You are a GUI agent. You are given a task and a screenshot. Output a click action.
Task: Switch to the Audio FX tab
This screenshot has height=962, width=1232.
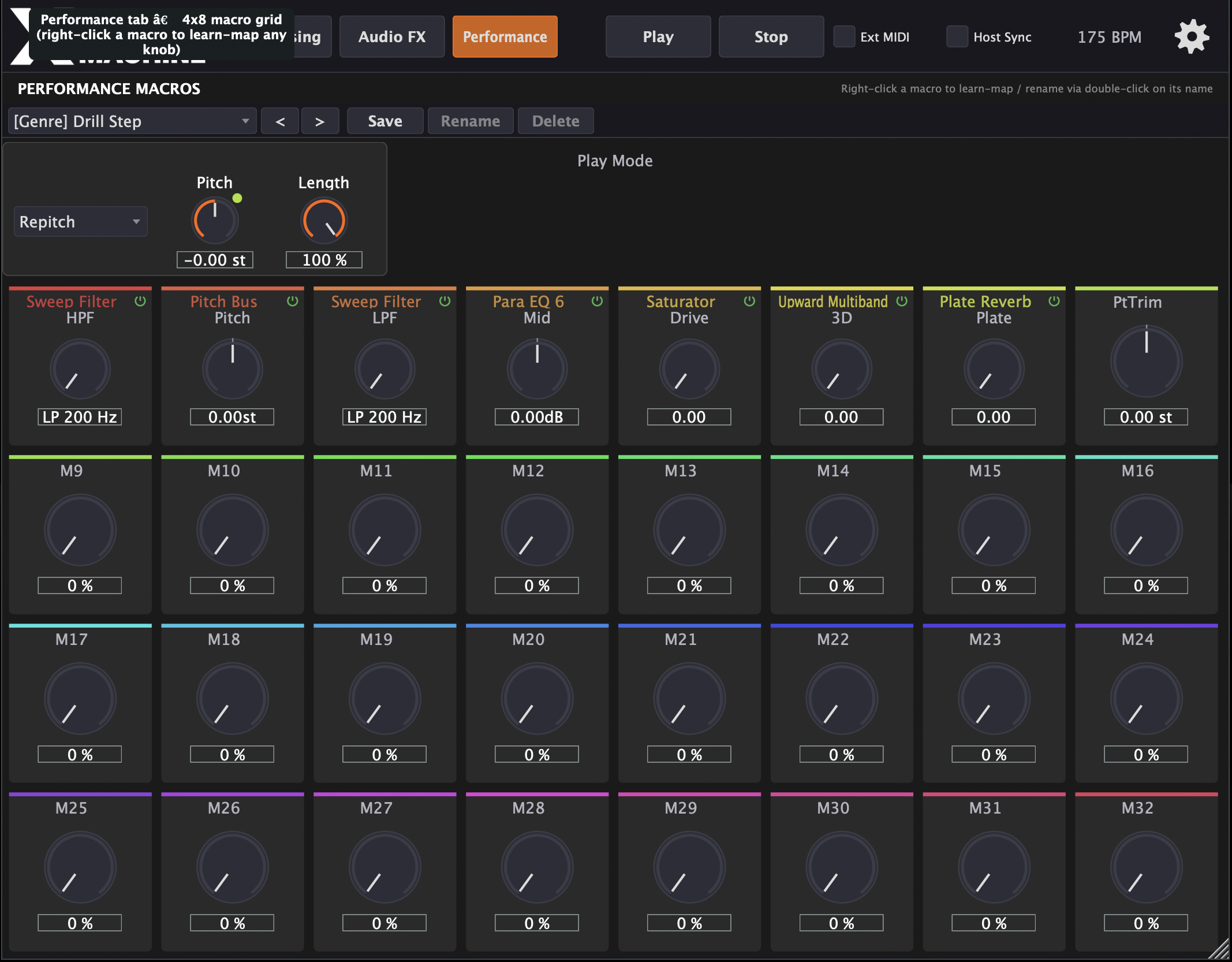pyautogui.click(x=392, y=37)
